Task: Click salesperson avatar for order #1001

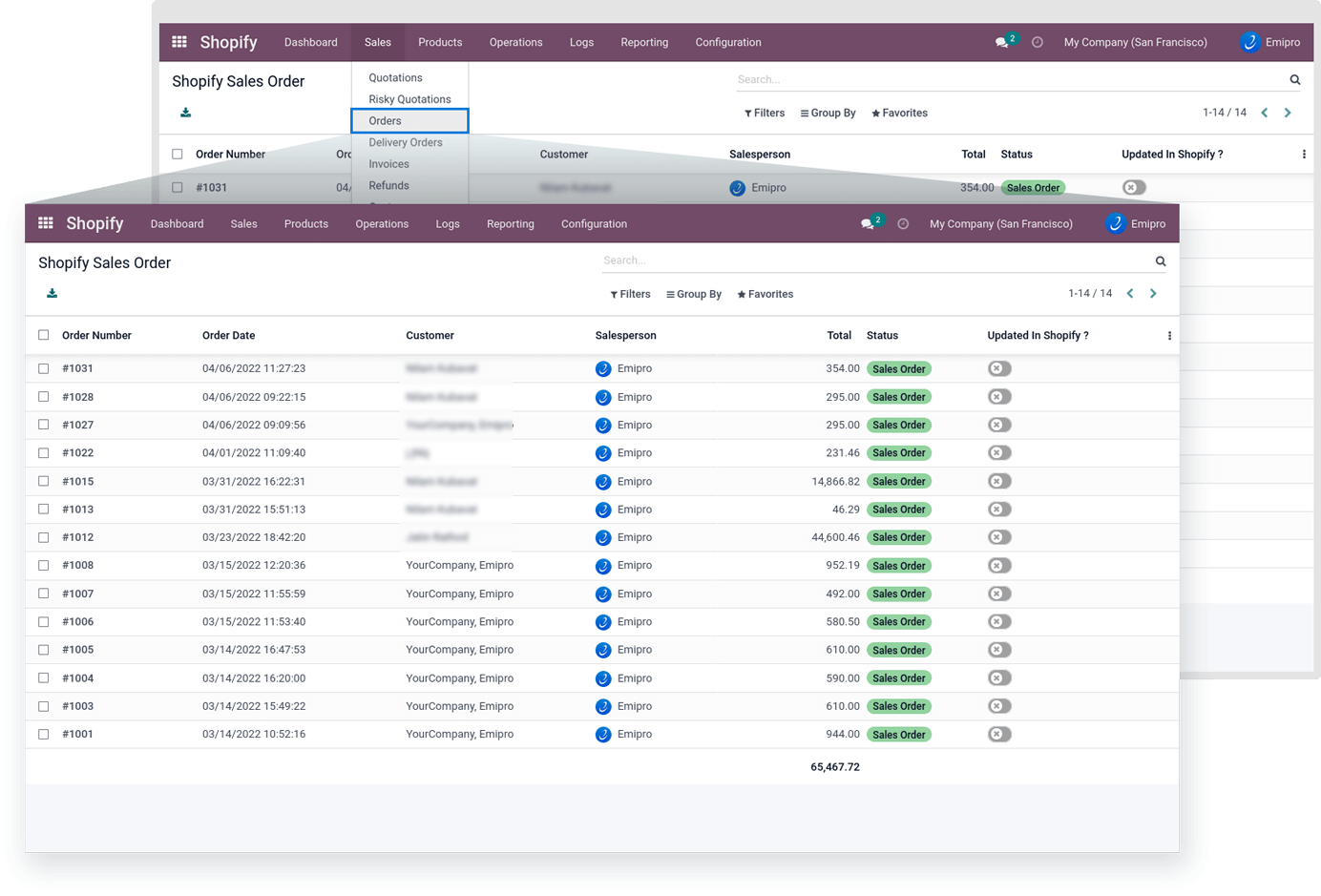Action: (603, 735)
